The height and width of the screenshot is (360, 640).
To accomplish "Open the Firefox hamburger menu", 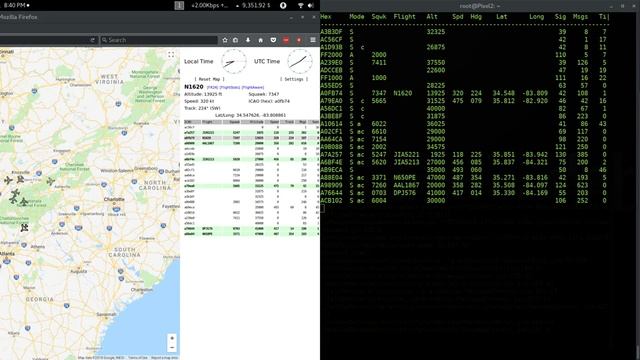I will pyautogui.click(x=313, y=40).
